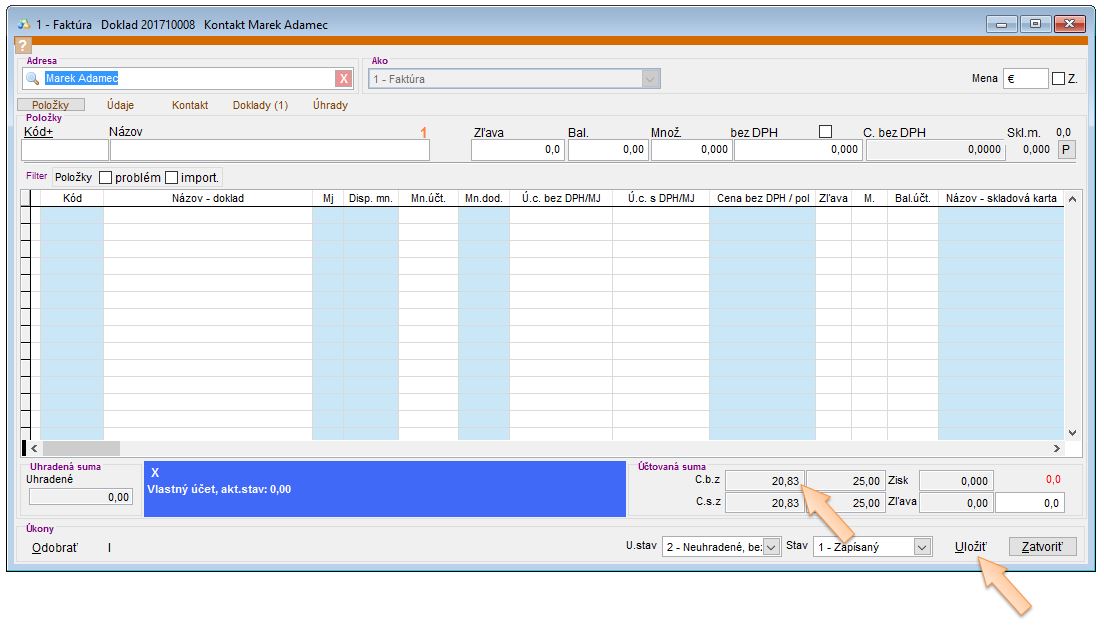
Task: Click the magnifier search icon in Adresa
Action: (x=33, y=78)
